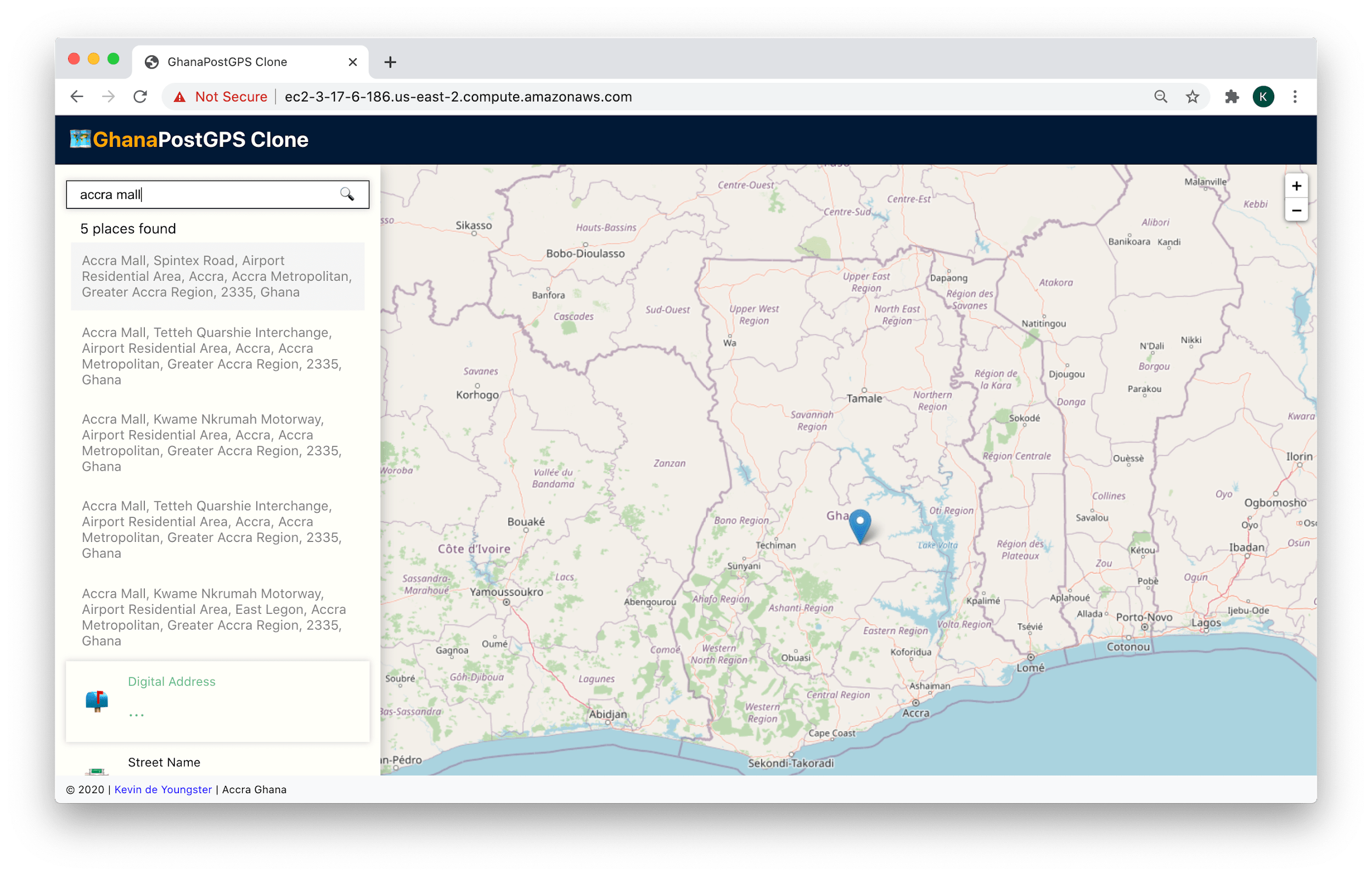Click the Not Secure warning icon
Image resolution: width=1372 pixels, height=876 pixels.
pos(179,97)
